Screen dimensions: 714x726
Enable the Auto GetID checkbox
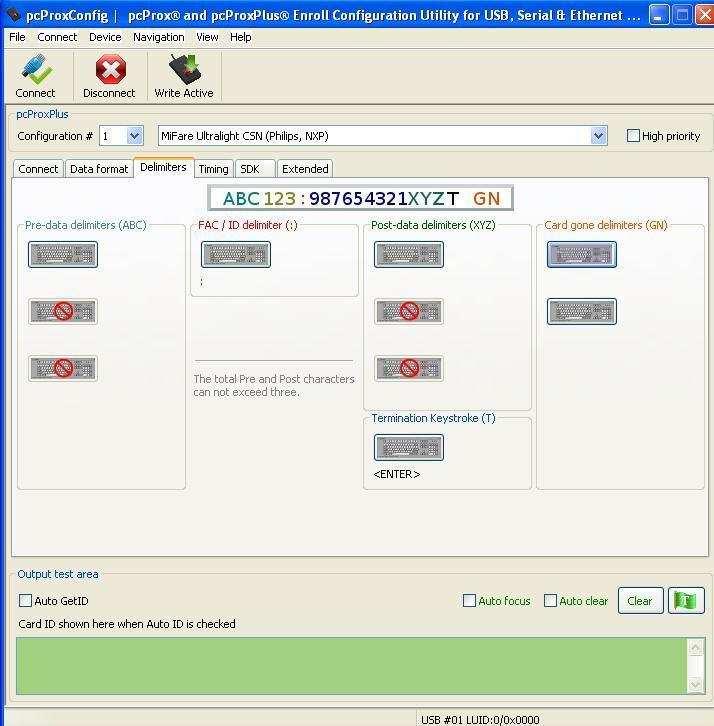pos(25,601)
